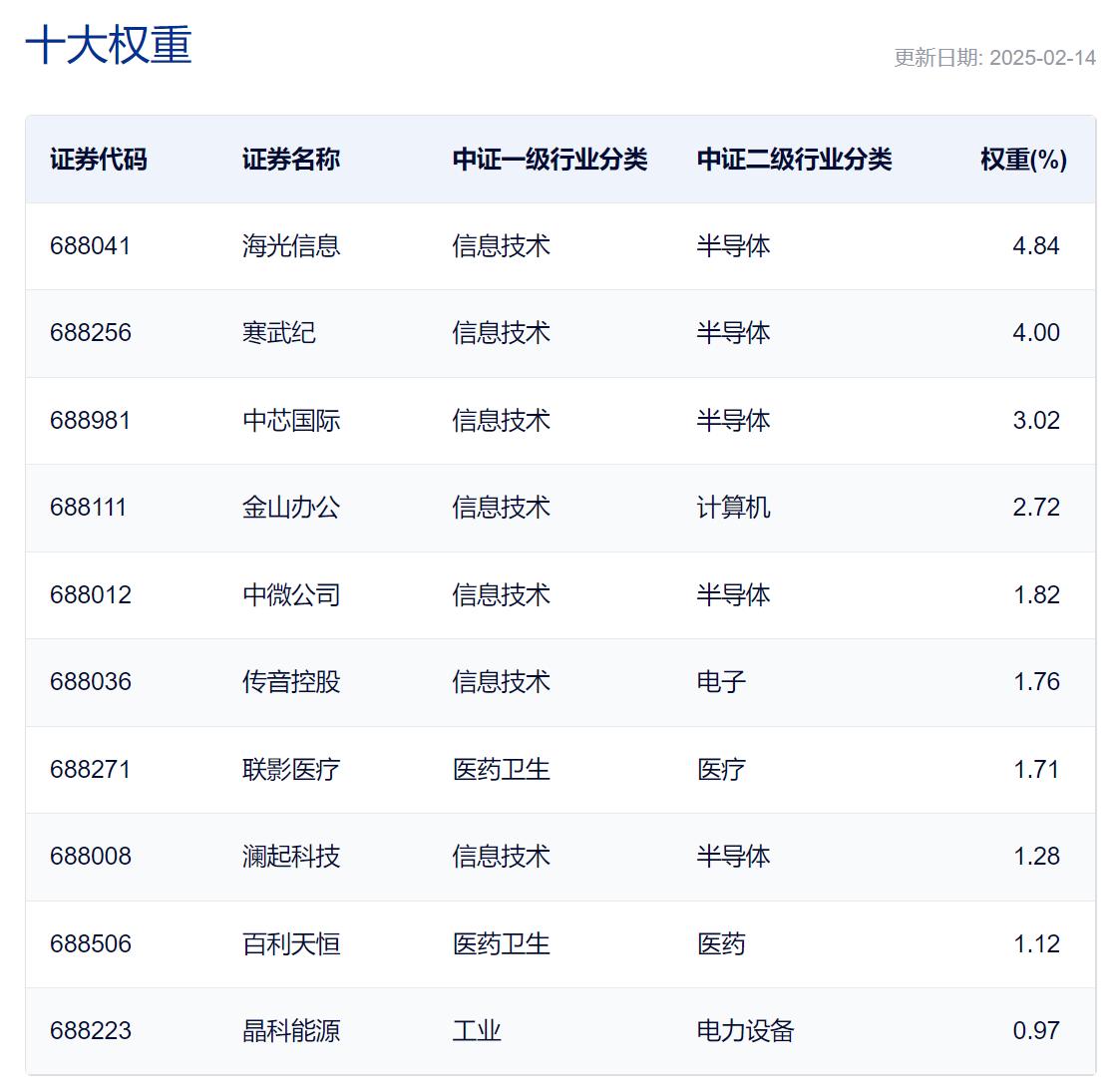Click security name 晶科能源
Screen dimensions: 1113x1092
point(291,1031)
